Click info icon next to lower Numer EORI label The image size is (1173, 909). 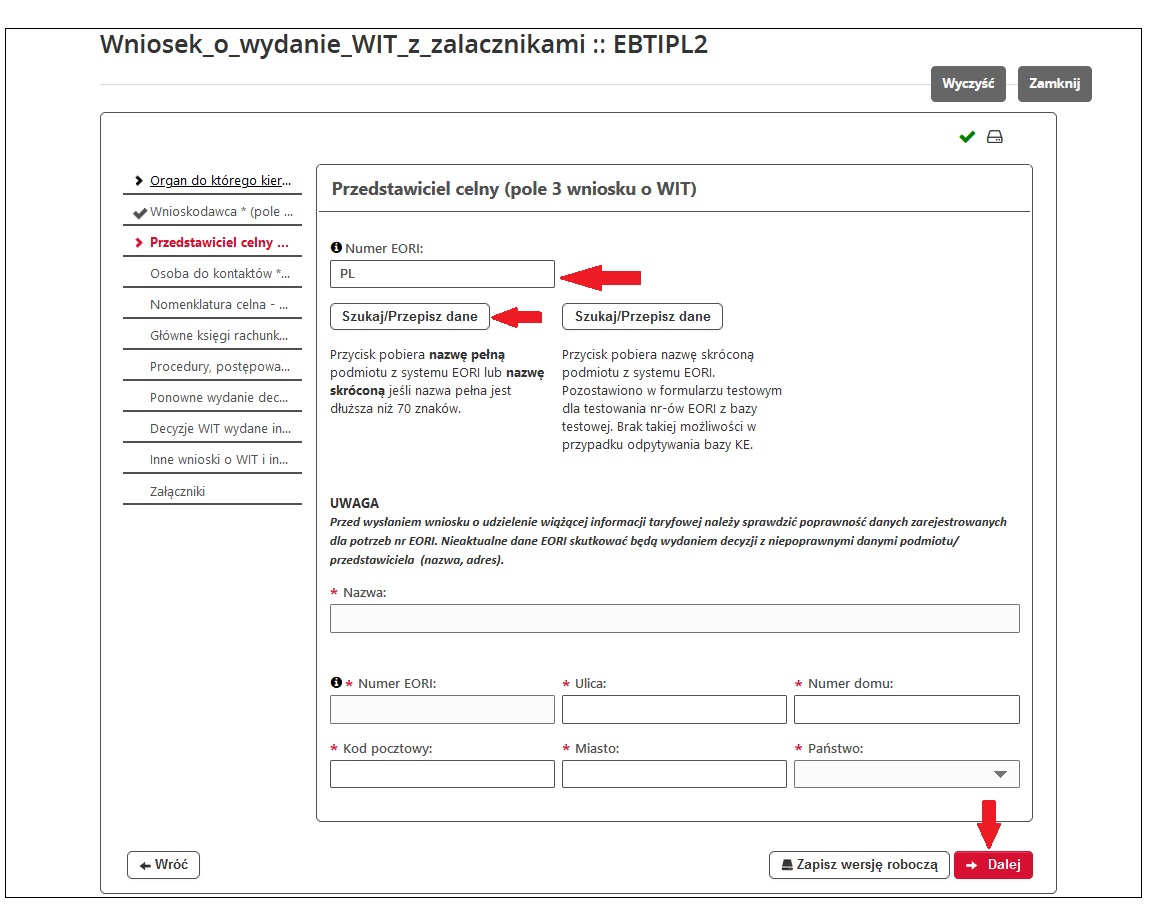click(x=337, y=680)
